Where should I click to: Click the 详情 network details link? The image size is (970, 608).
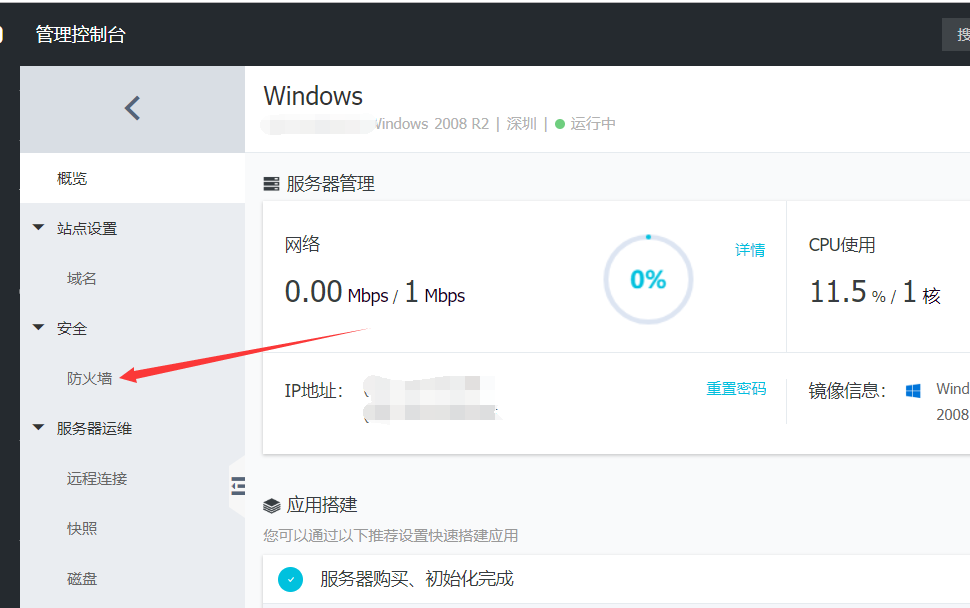pyautogui.click(x=750, y=250)
